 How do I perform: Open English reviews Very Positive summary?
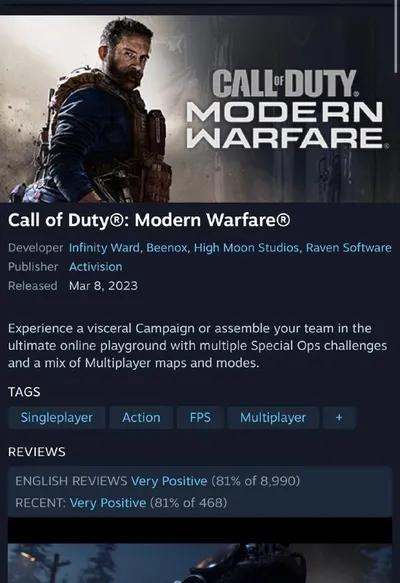[x=169, y=481]
